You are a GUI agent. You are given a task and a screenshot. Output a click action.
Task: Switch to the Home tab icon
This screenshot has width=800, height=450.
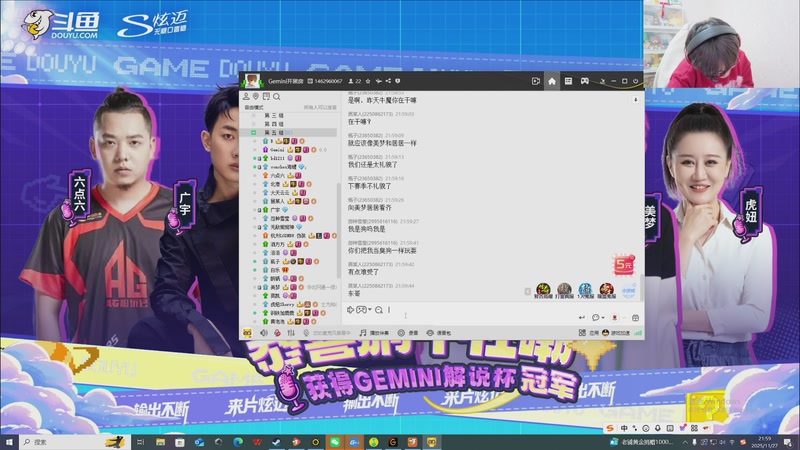(552, 81)
